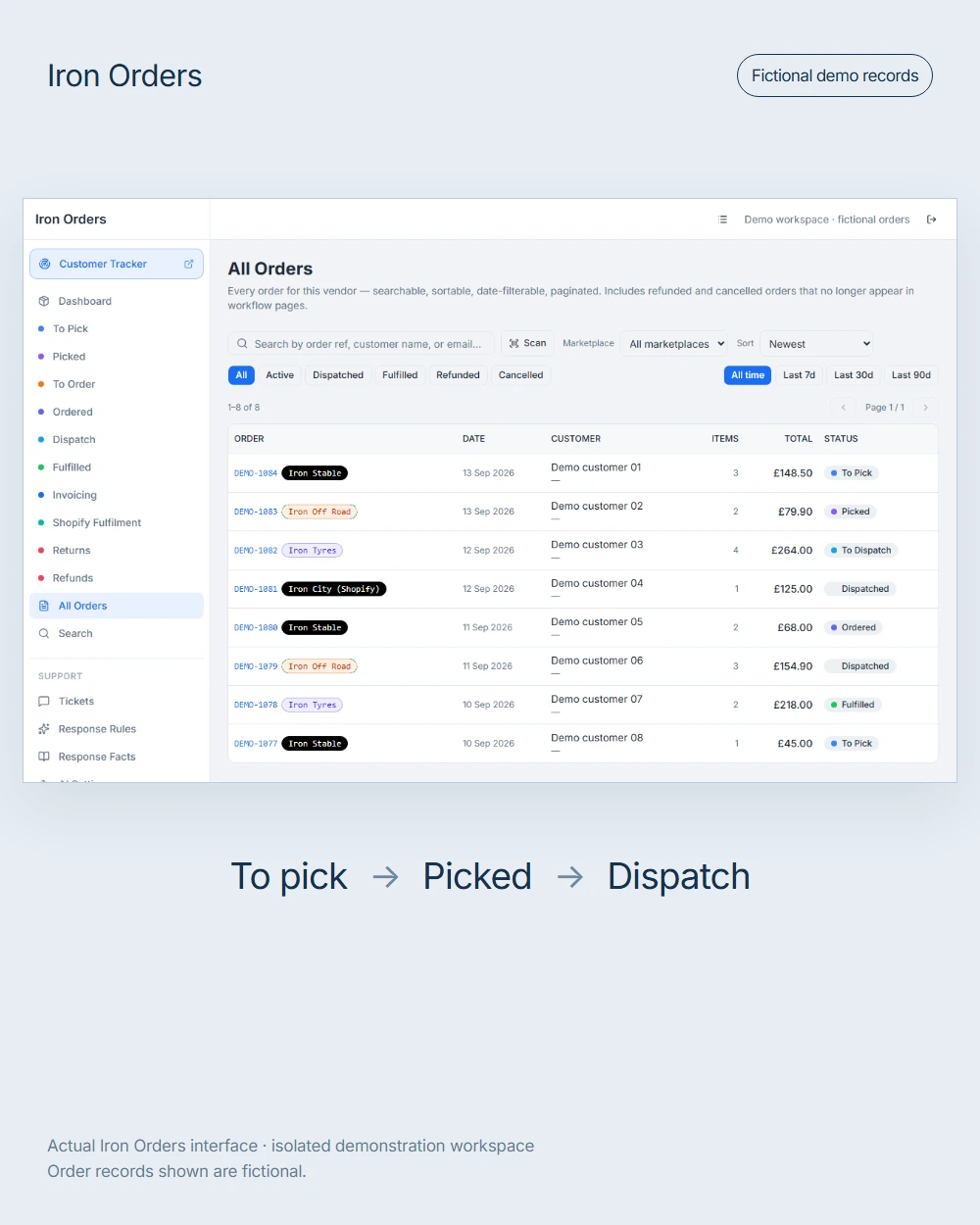Filter orders by Dispatched
This screenshot has height=1225, width=980.
[x=338, y=375]
